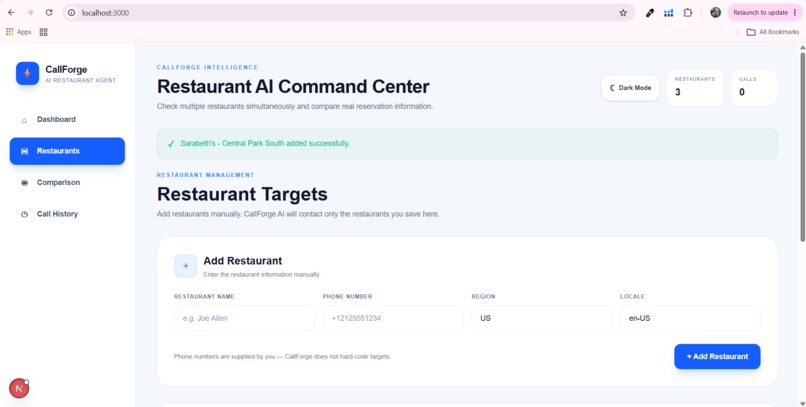Screen dimensions: 806x407
Task: Click the Comparison icon in sidebar
Action: coord(24,183)
